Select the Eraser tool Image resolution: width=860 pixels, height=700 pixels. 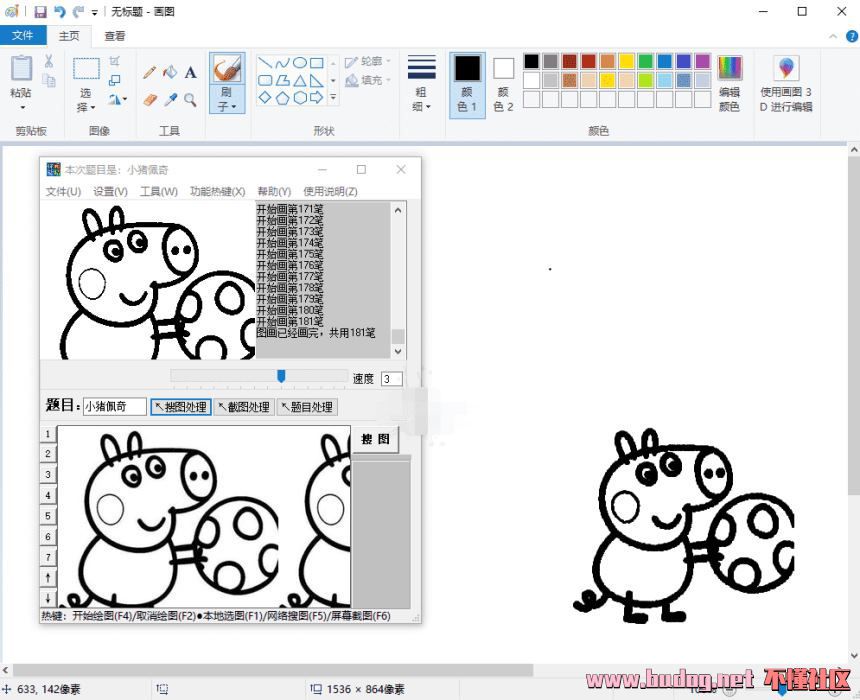(x=150, y=99)
